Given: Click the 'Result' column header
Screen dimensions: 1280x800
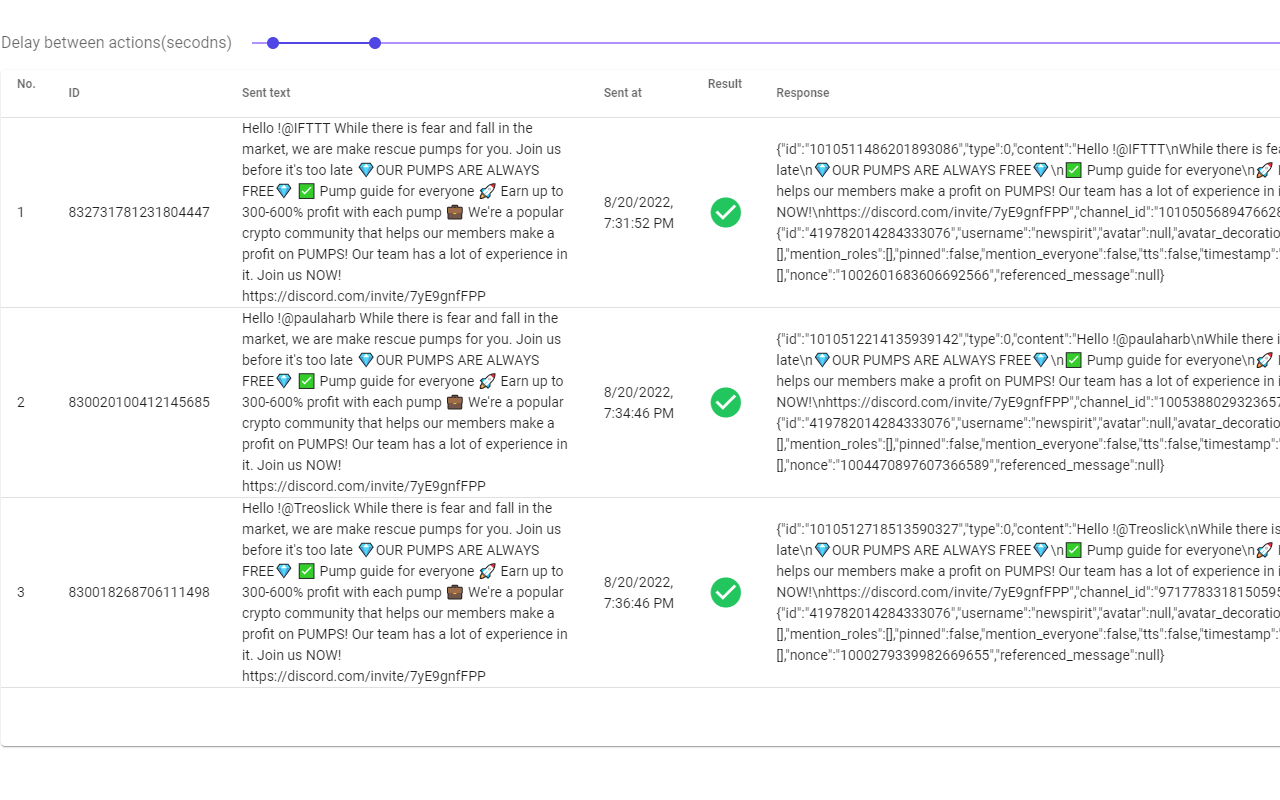Looking at the screenshot, I should [x=725, y=84].
